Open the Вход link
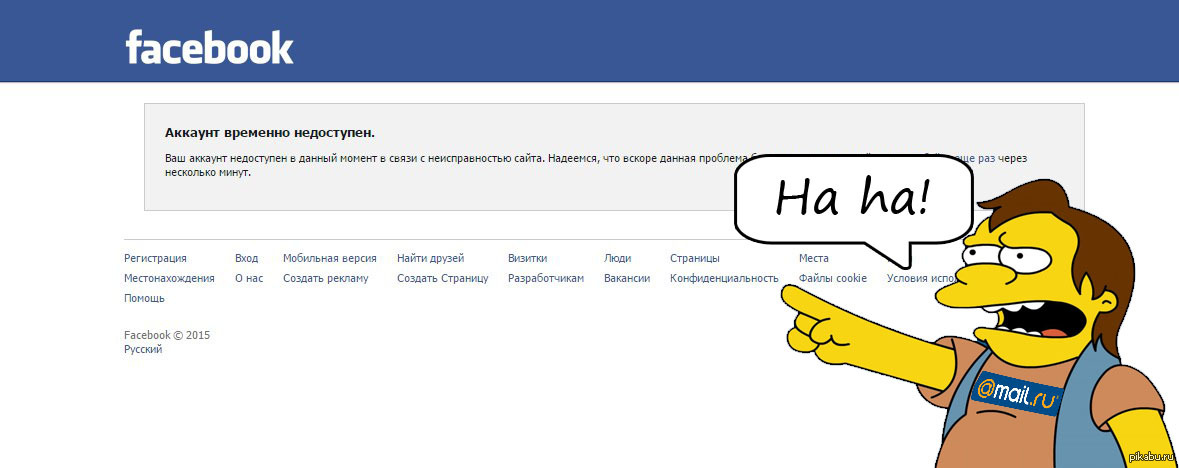Viewport: 1179px width, 468px height. 247,258
